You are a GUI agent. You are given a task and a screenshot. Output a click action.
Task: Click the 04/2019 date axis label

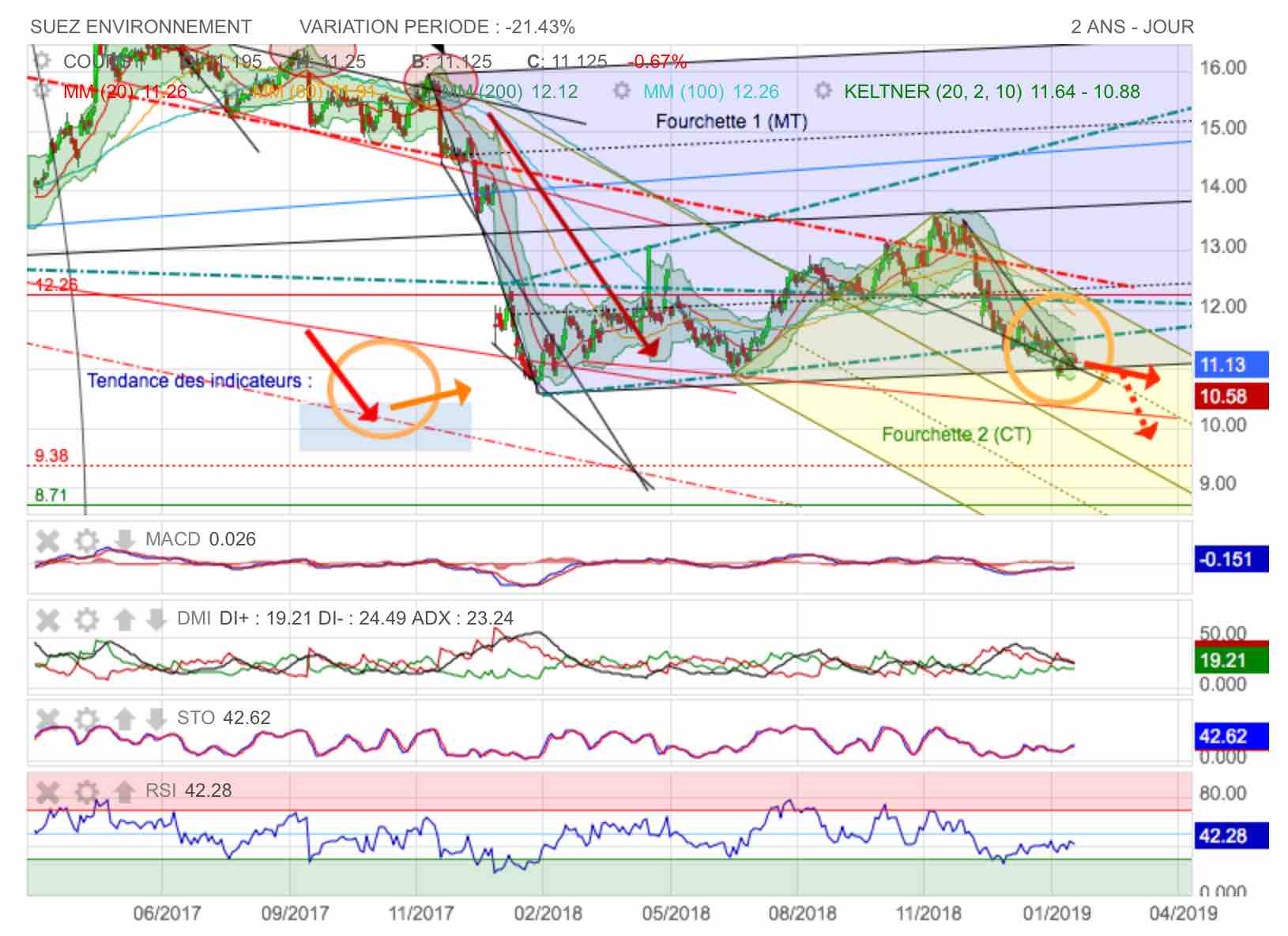coord(1183,913)
